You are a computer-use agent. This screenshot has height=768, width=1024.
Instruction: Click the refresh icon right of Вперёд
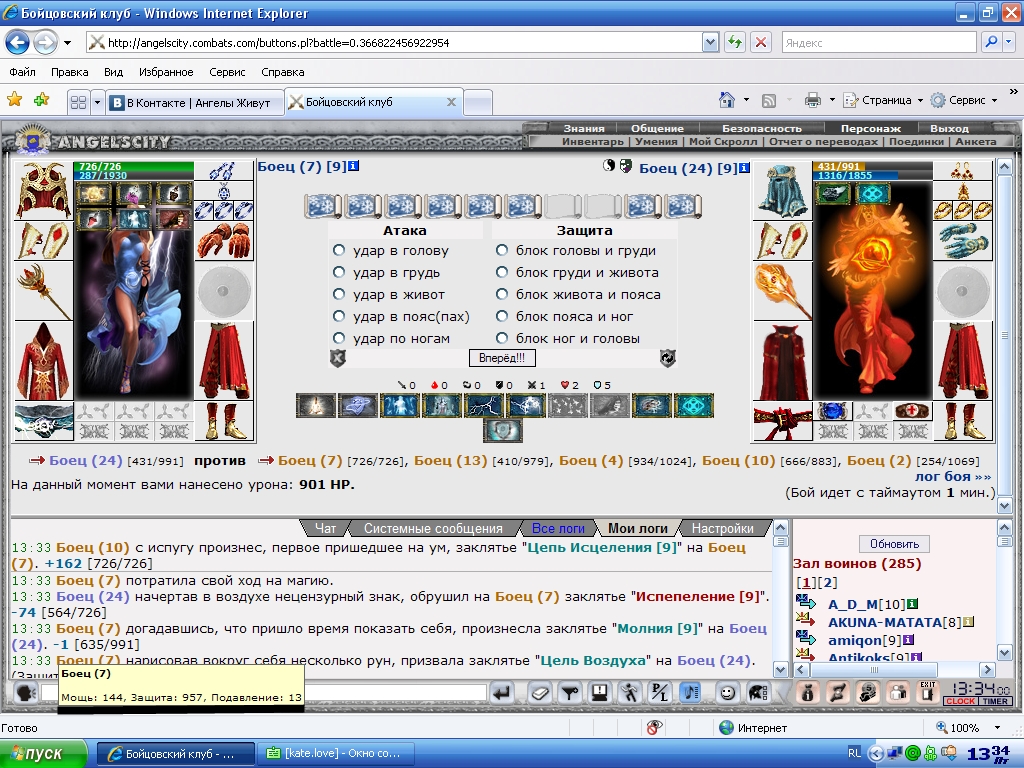tap(667, 358)
